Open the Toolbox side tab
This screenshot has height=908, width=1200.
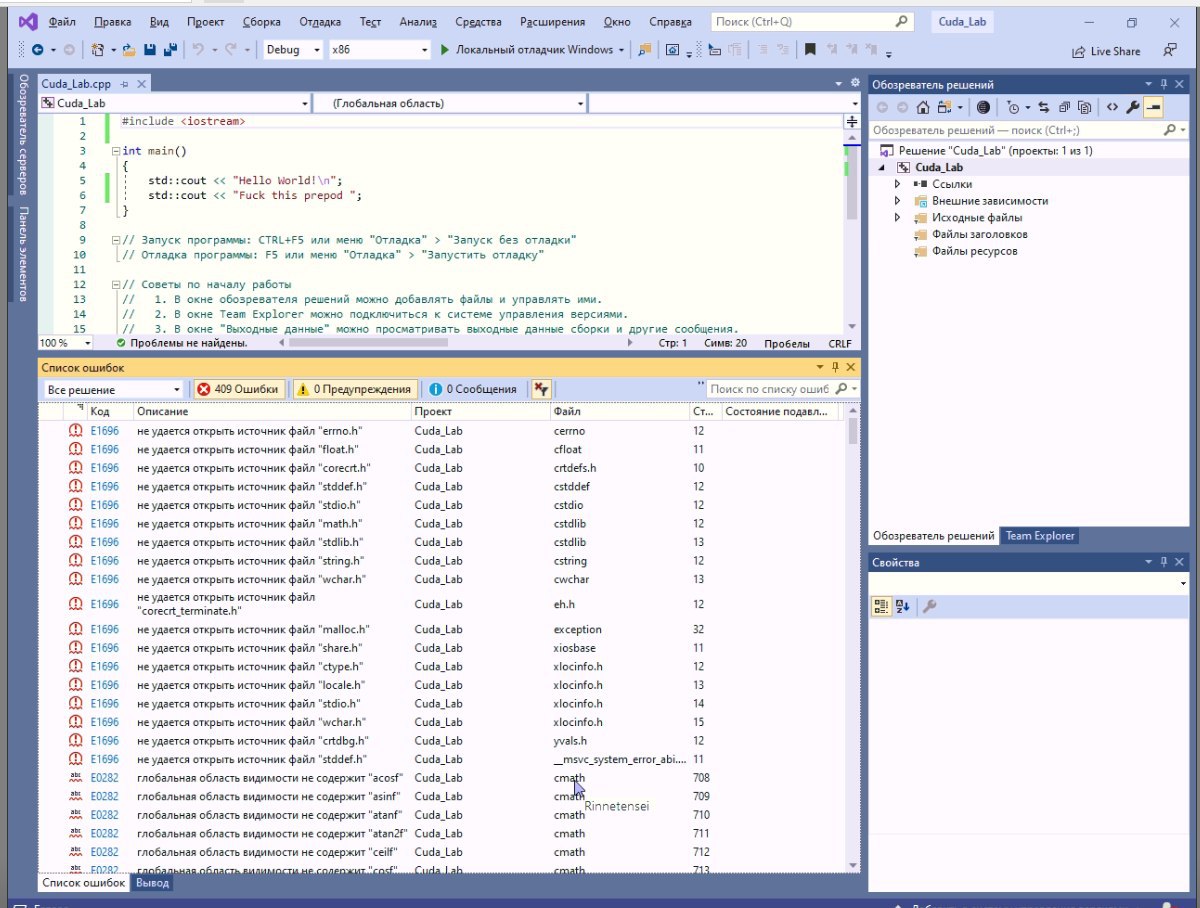[22, 254]
